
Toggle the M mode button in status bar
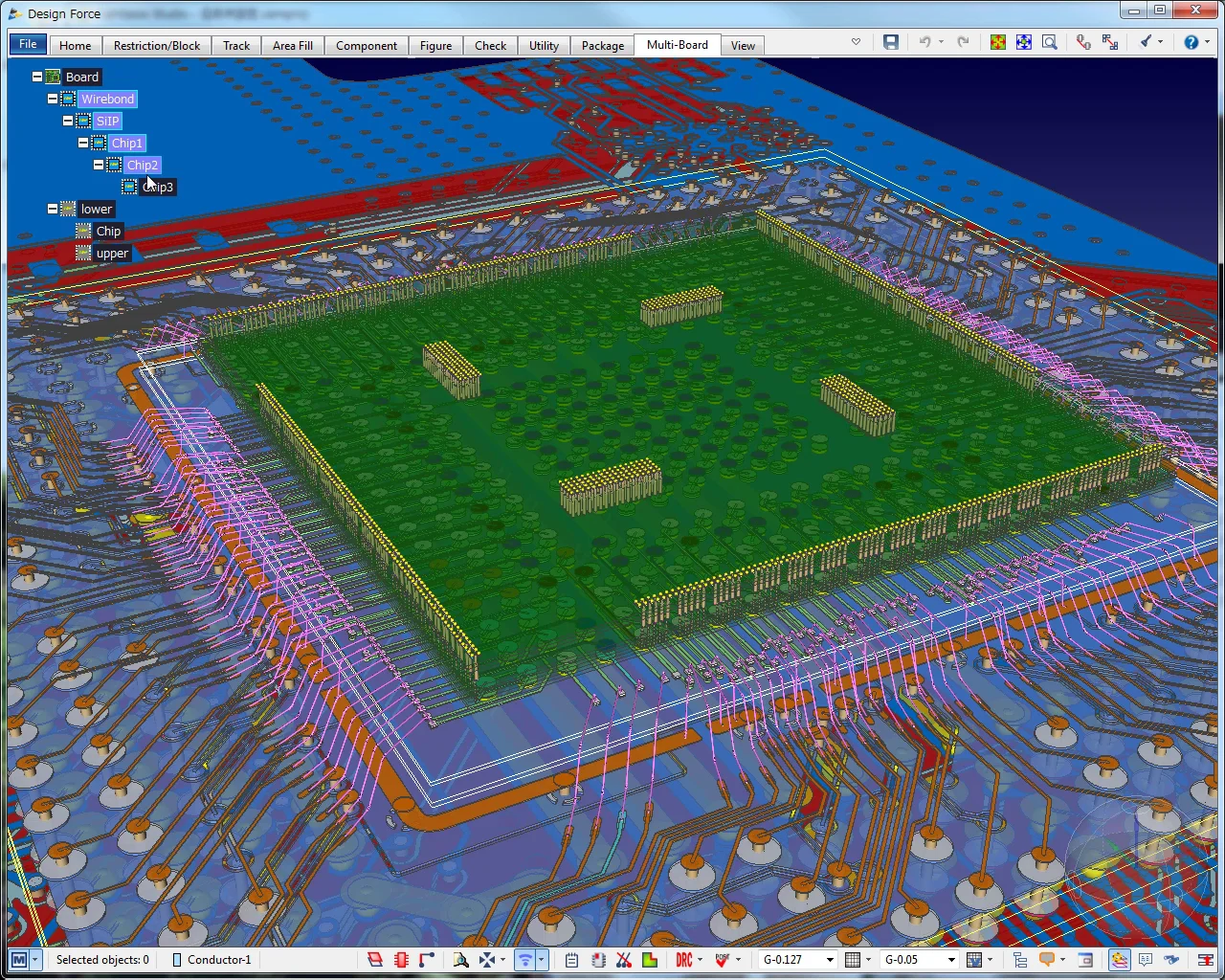[18, 960]
